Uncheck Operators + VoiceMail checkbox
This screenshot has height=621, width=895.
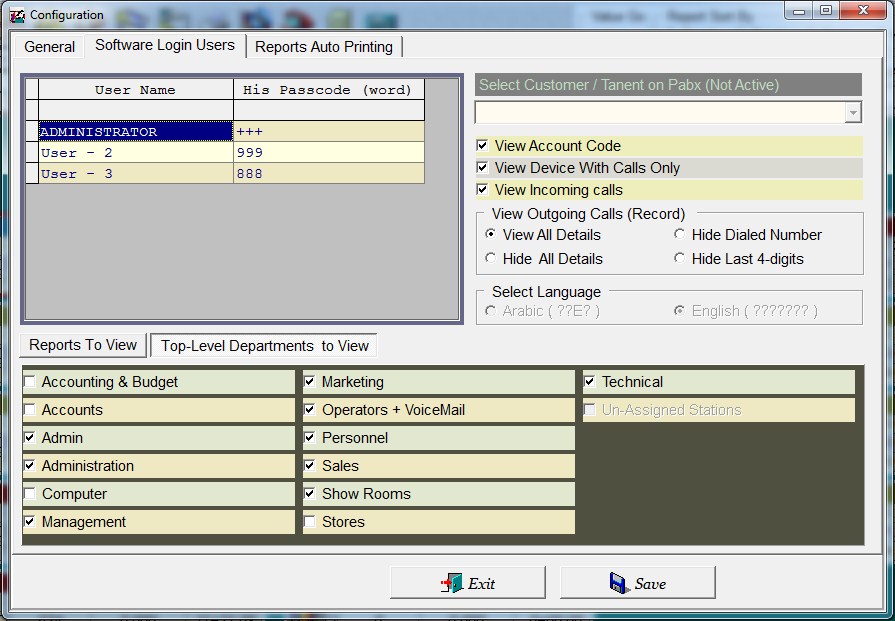[310, 409]
